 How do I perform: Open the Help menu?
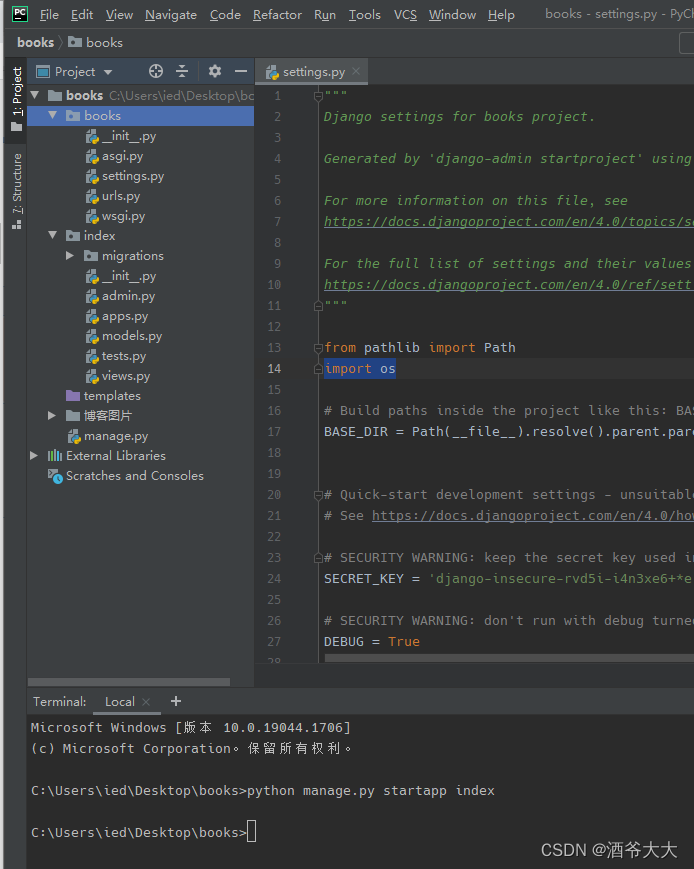click(501, 15)
